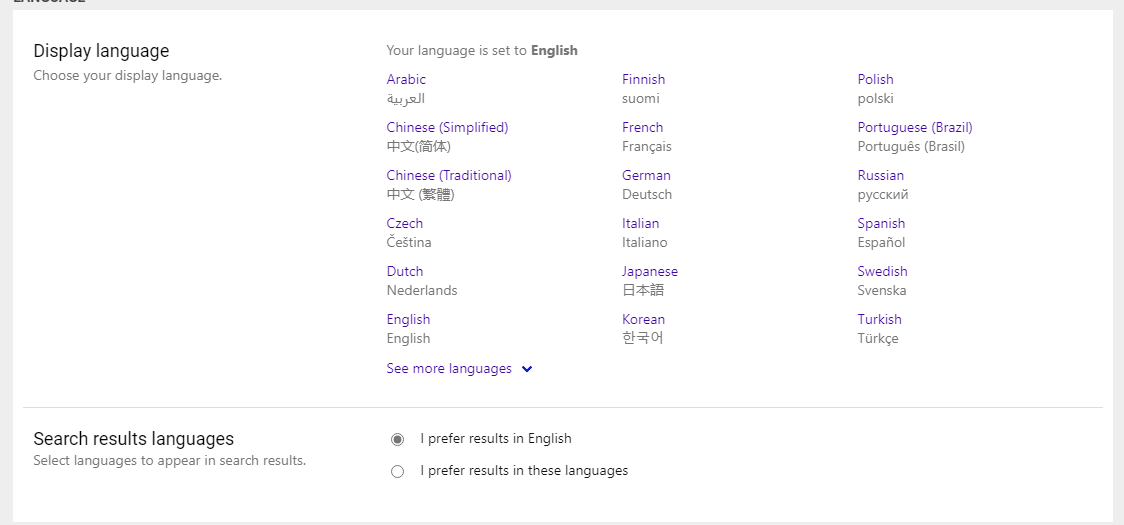Choose Dutch from the language list
1124x525 pixels.
click(x=405, y=272)
